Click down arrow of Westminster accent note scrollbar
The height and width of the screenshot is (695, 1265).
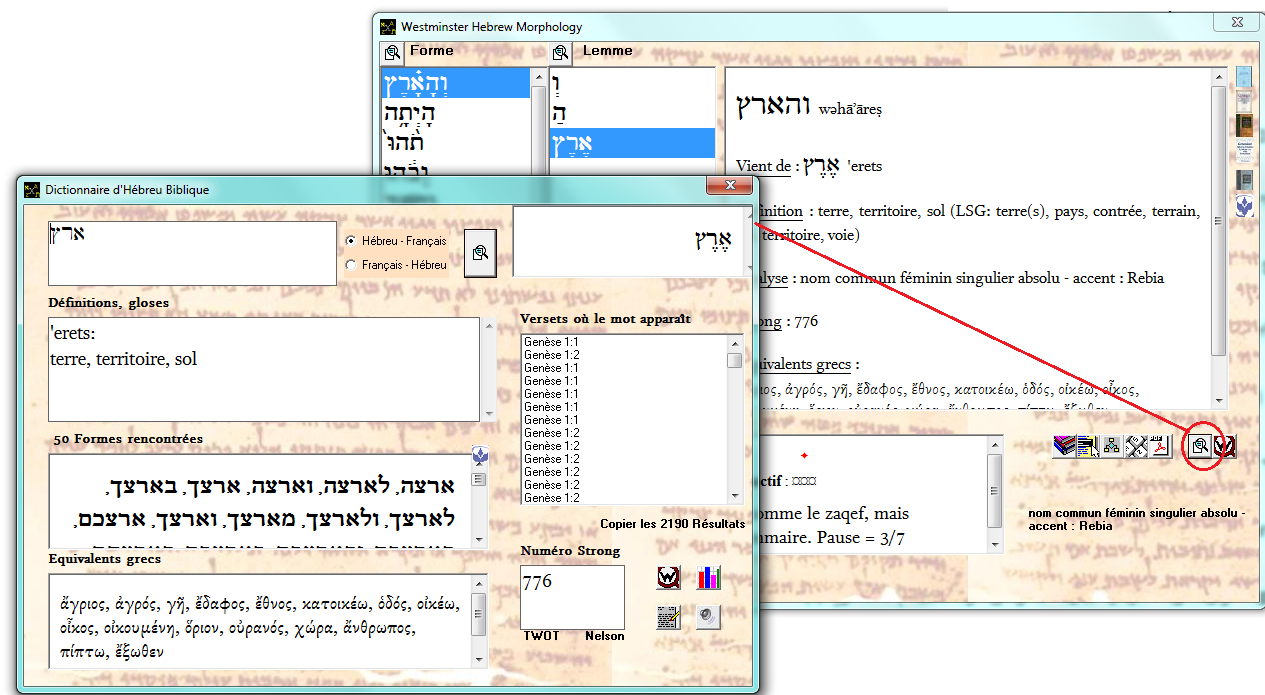pyautogui.click(x=994, y=546)
